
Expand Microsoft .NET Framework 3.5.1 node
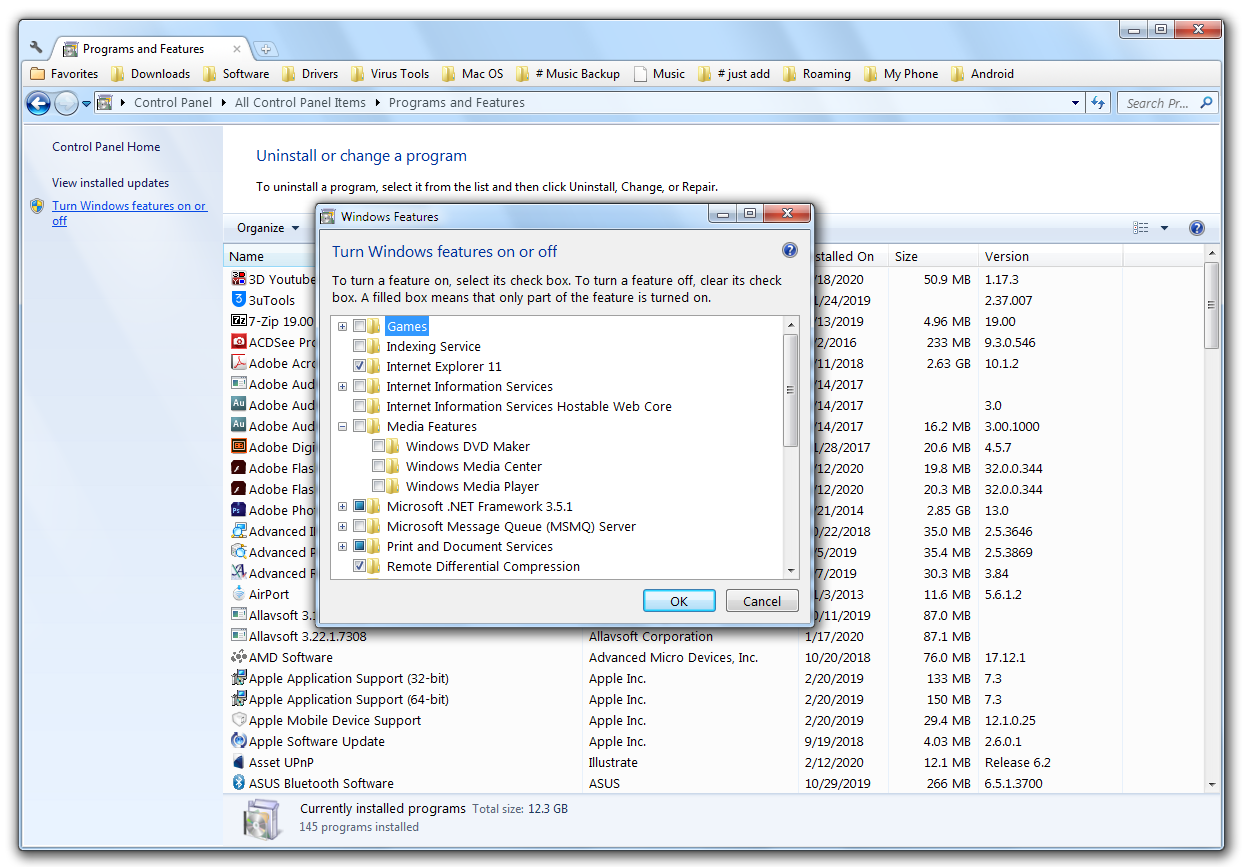(x=342, y=506)
